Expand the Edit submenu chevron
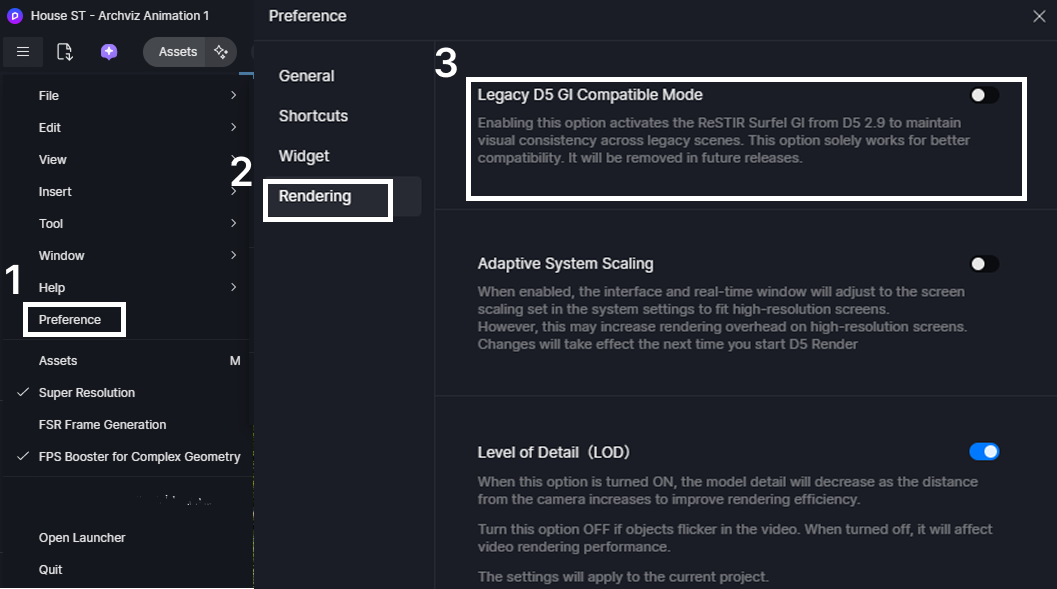 (233, 127)
